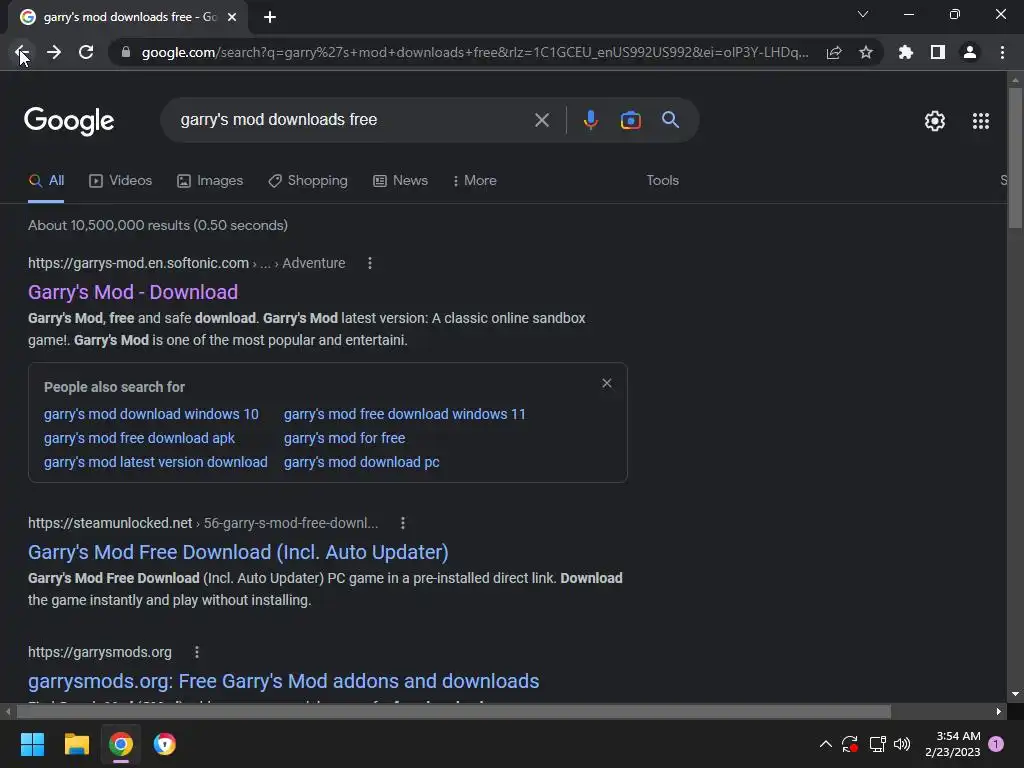Switch to the Shopping tab
Viewport: 1024px width, 768px height.
point(308,181)
